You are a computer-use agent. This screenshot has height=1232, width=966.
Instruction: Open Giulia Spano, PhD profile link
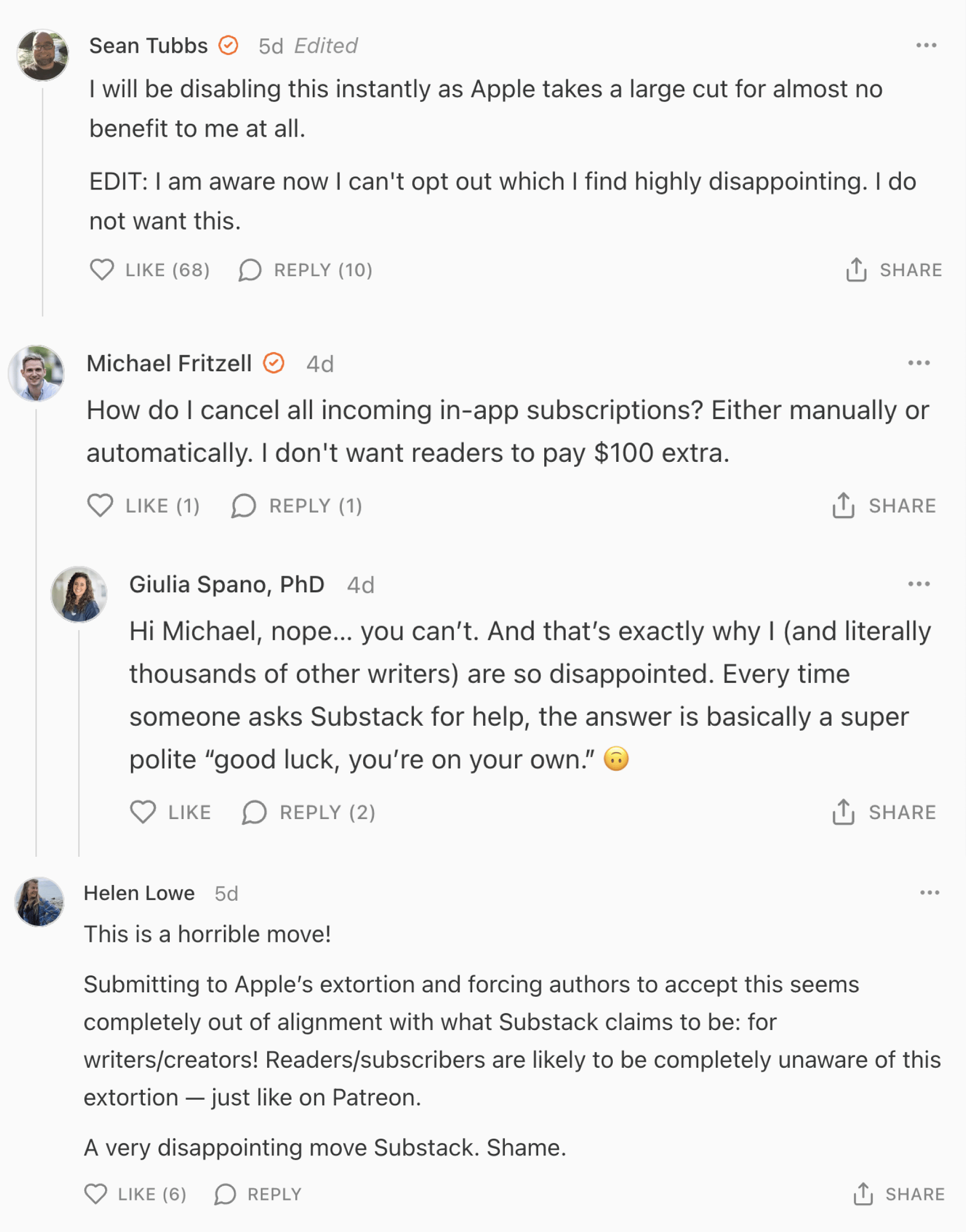point(226,584)
